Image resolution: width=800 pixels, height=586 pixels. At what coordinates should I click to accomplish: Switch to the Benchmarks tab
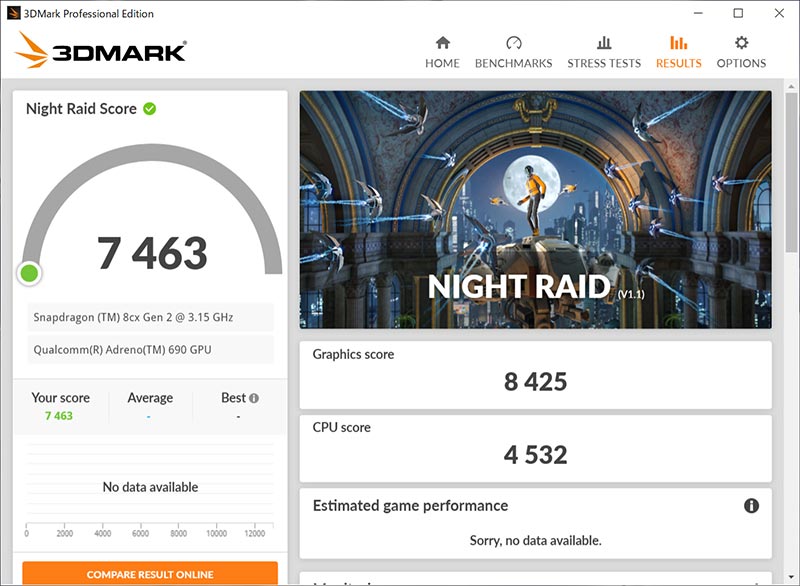point(513,52)
